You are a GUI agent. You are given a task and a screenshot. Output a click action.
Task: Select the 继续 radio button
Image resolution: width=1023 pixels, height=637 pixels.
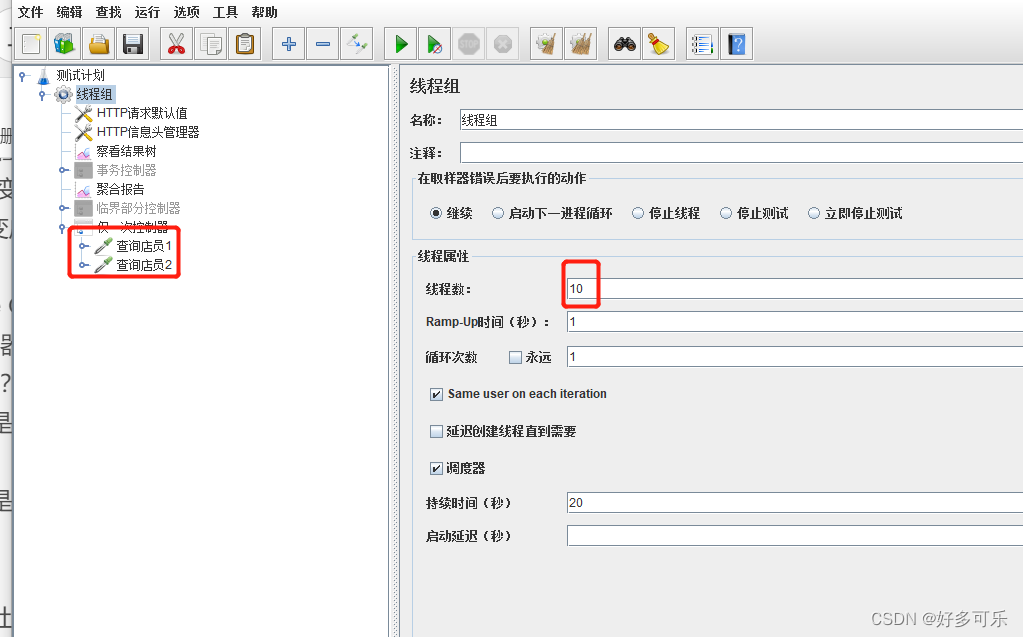pyautogui.click(x=436, y=213)
